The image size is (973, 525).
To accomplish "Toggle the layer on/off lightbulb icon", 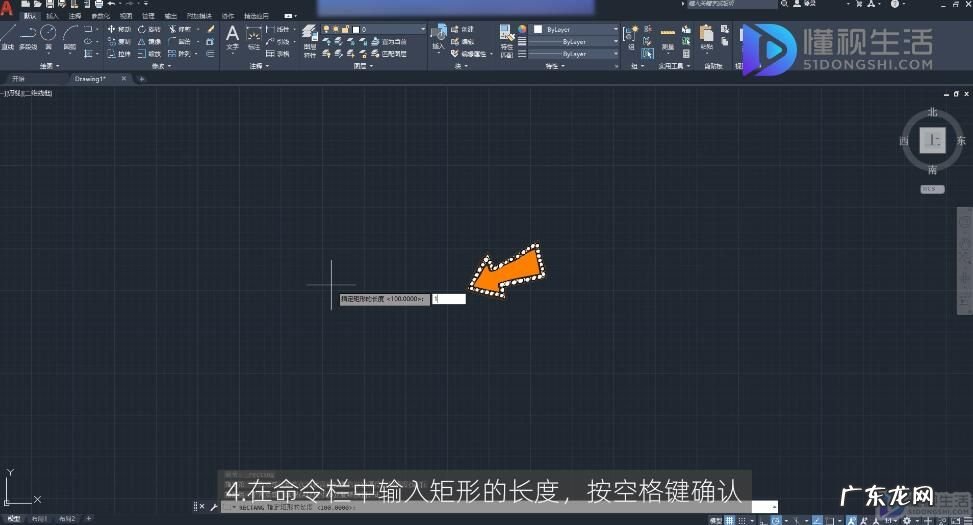I will 326,29.
